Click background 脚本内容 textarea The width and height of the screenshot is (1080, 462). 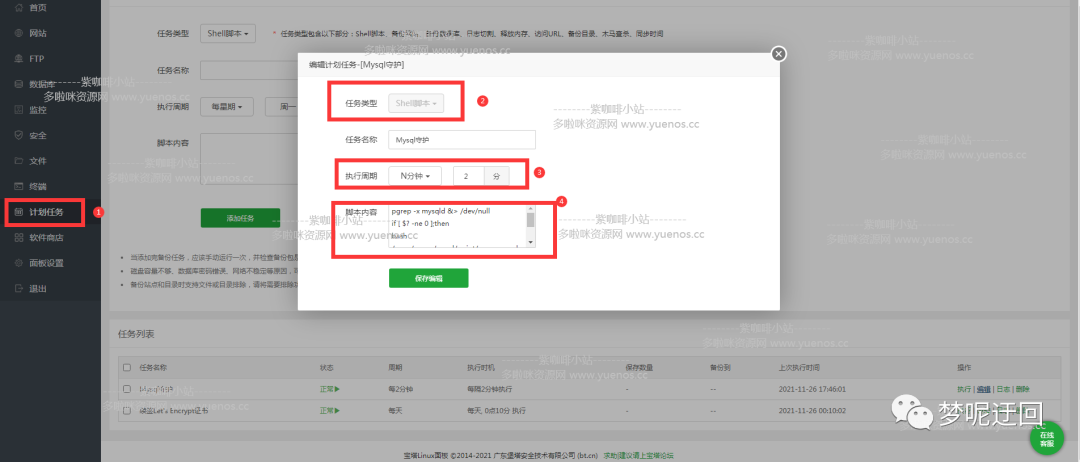pos(249,160)
